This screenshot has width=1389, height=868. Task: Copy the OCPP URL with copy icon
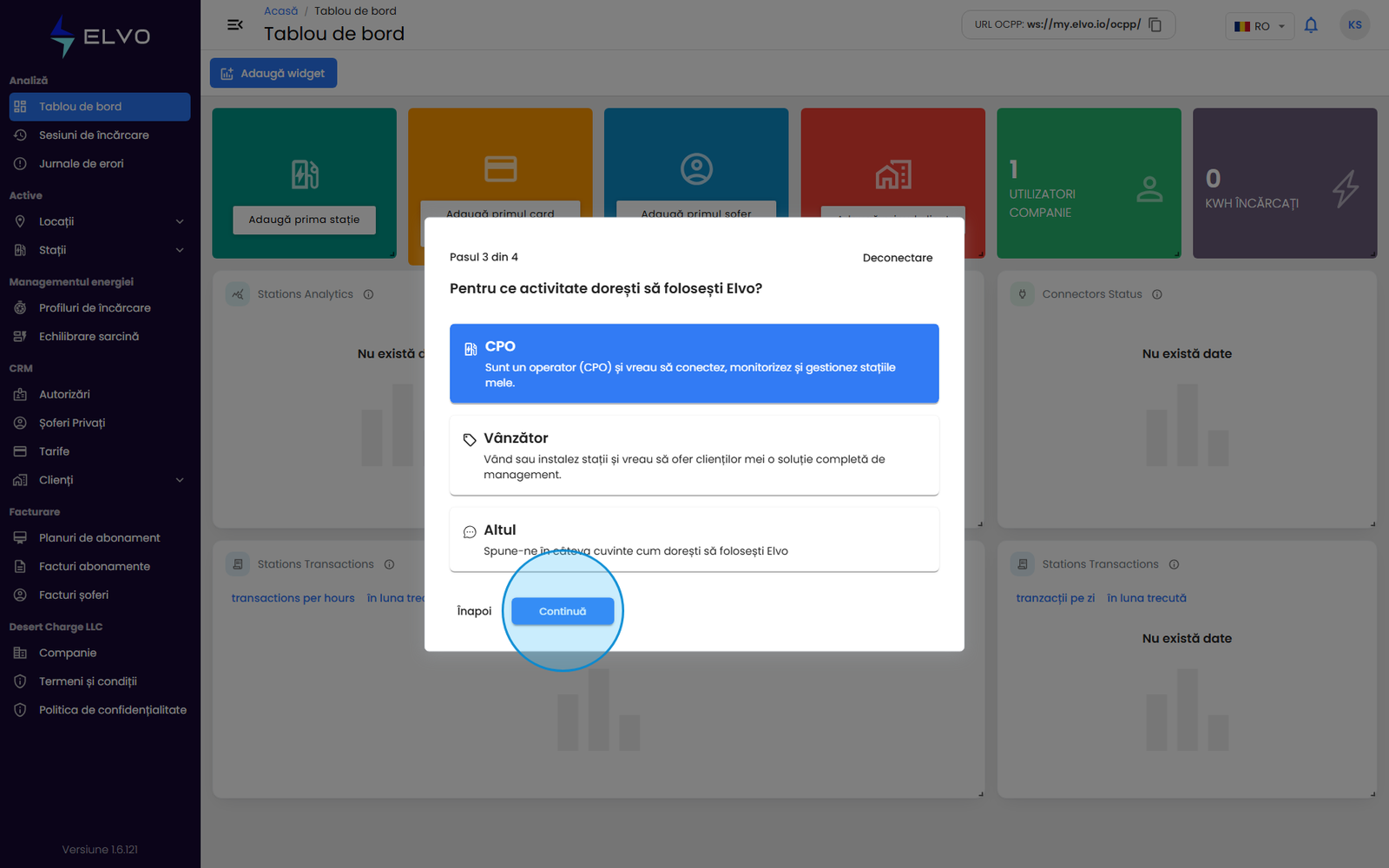(x=1155, y=24)
